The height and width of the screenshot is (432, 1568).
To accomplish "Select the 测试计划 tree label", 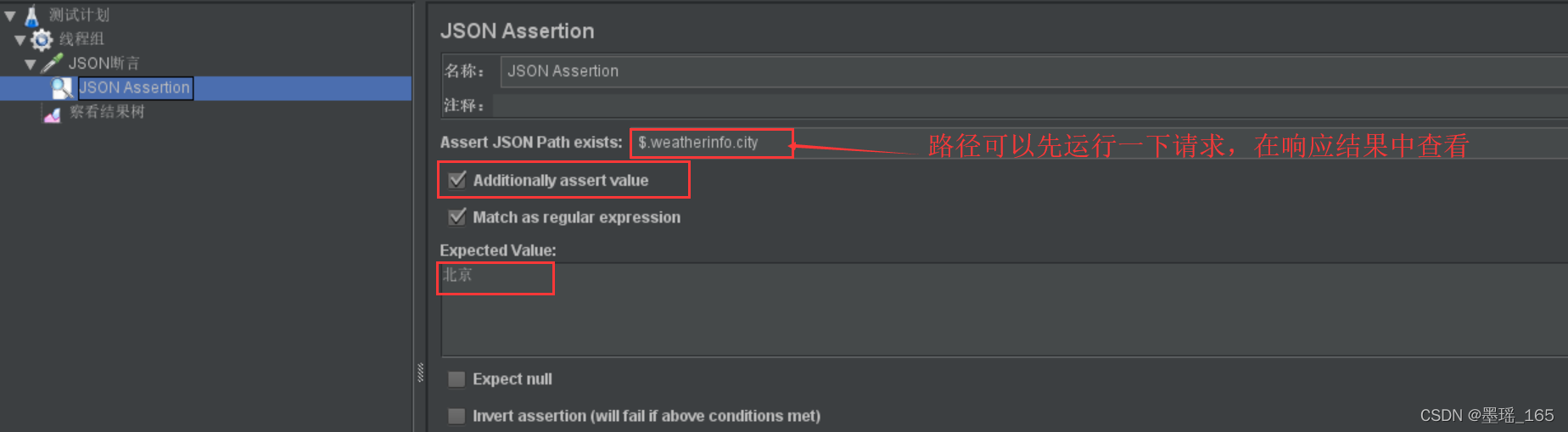I will coord(79,15).
